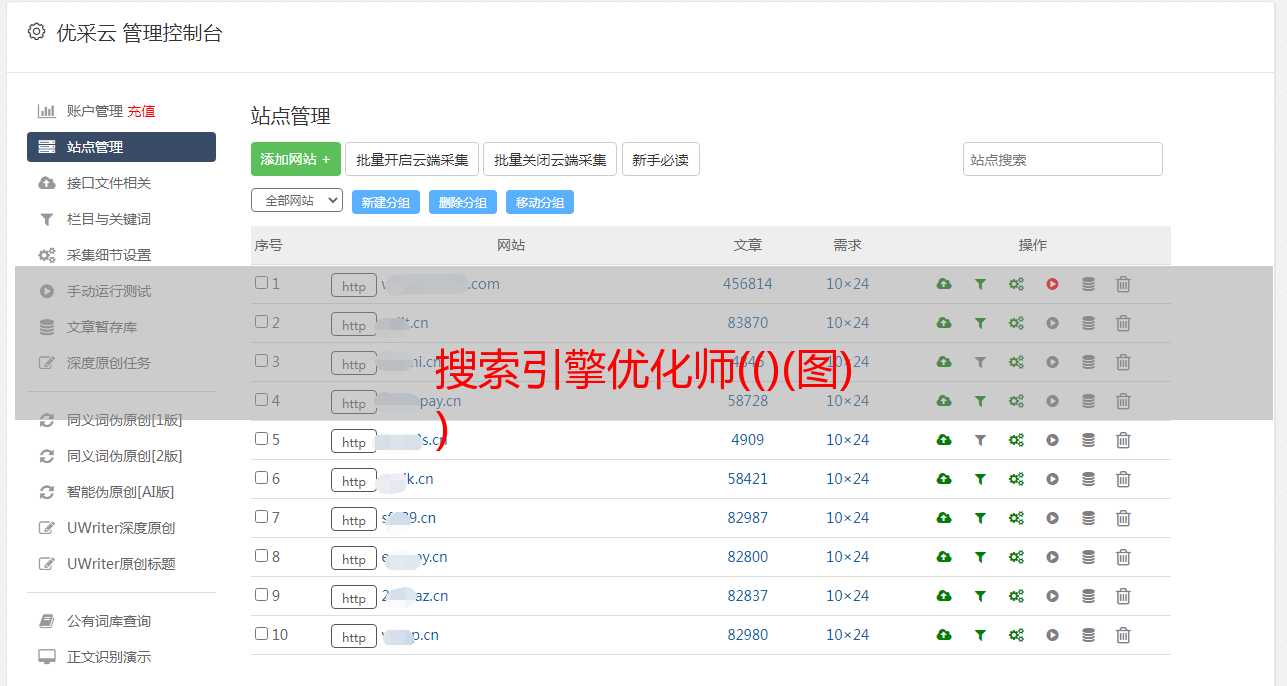Click cloud upload icon in row 5
The height and width of the screenshot is (686, 1287).
point(944,440)
